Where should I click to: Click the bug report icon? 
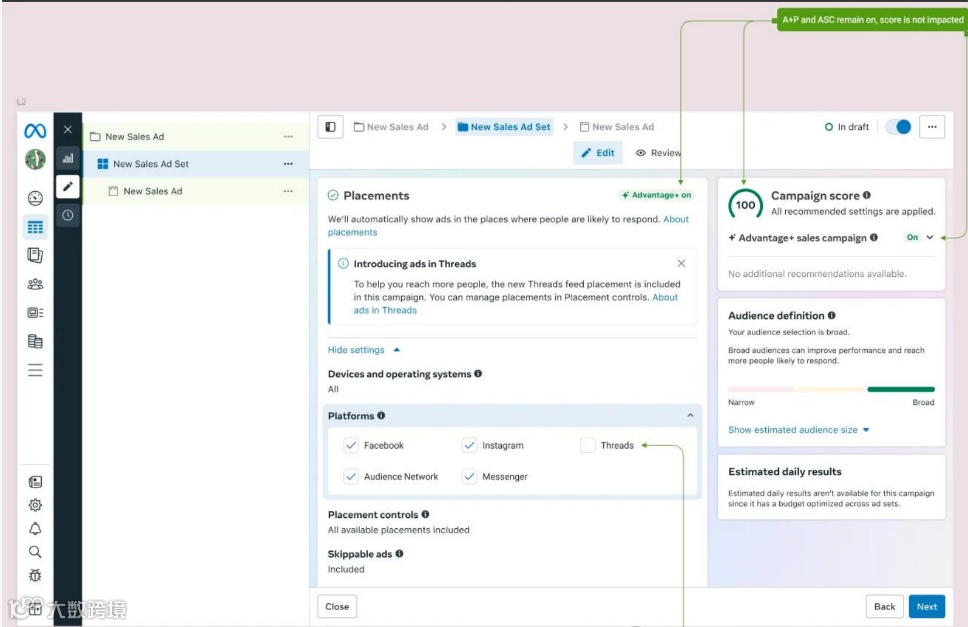pos(35,575)
